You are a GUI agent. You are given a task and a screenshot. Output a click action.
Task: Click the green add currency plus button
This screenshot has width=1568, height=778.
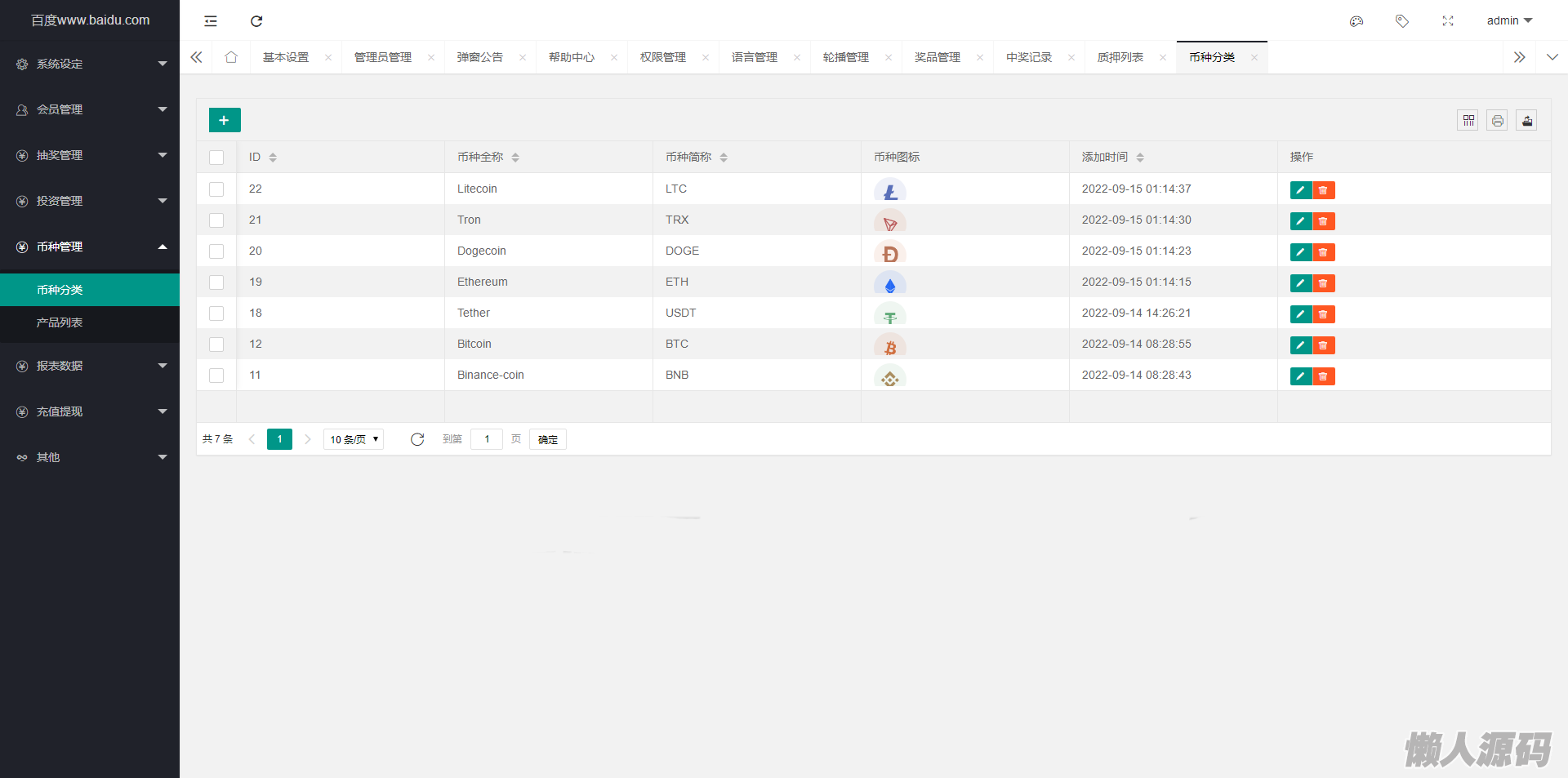[x=225, y=120]
